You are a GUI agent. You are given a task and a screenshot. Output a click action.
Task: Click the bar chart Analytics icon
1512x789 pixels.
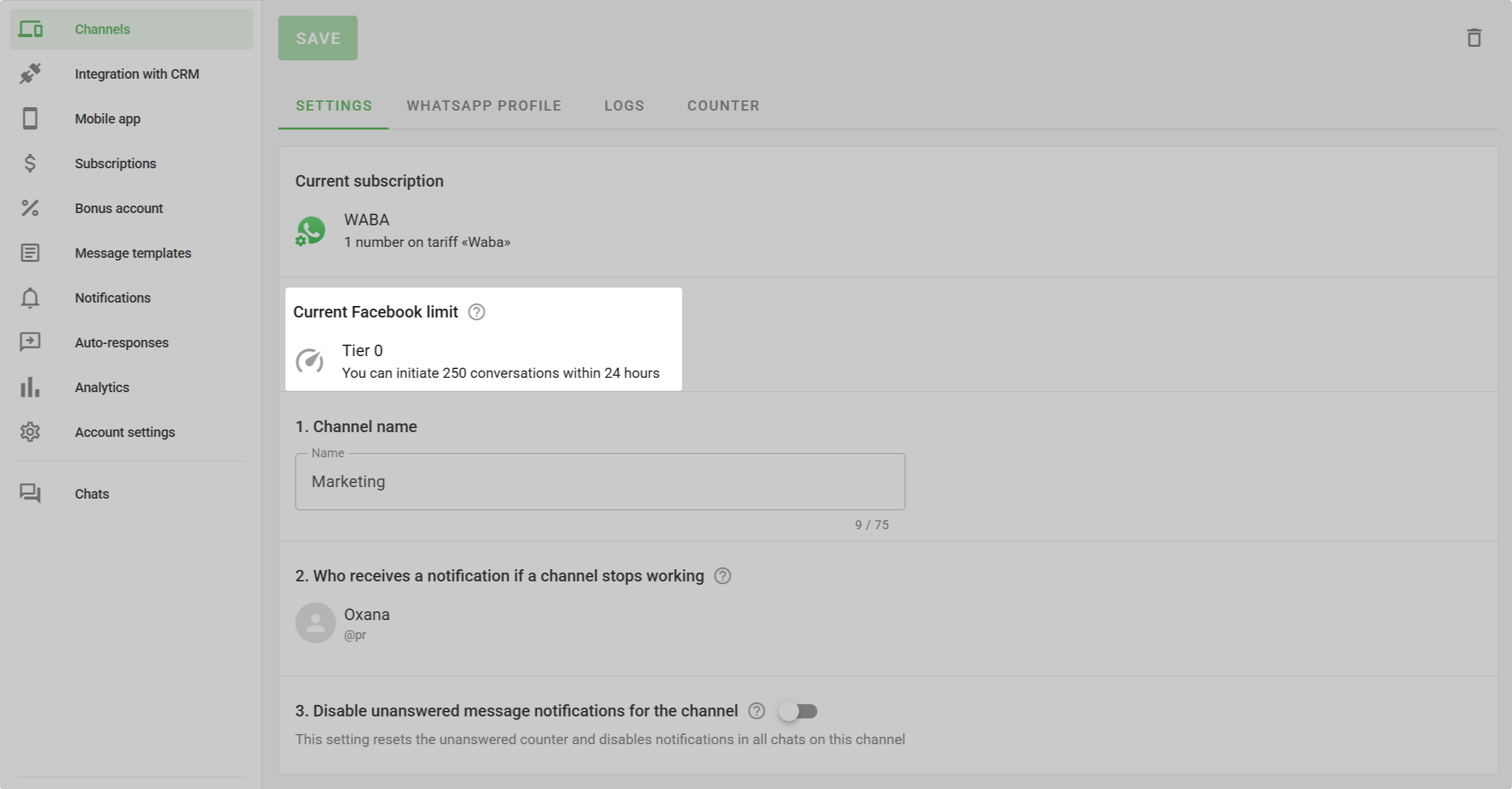pyautogui.click(x=31, y=387)
